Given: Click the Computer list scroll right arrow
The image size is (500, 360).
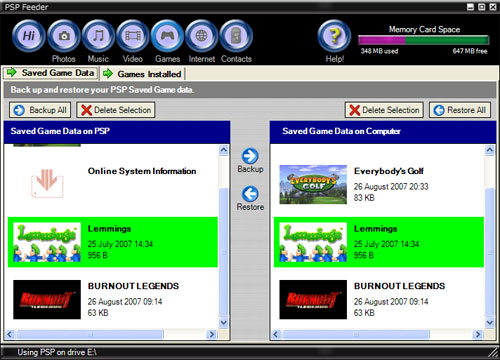Looking at the screenshot, I should (478, 334).
